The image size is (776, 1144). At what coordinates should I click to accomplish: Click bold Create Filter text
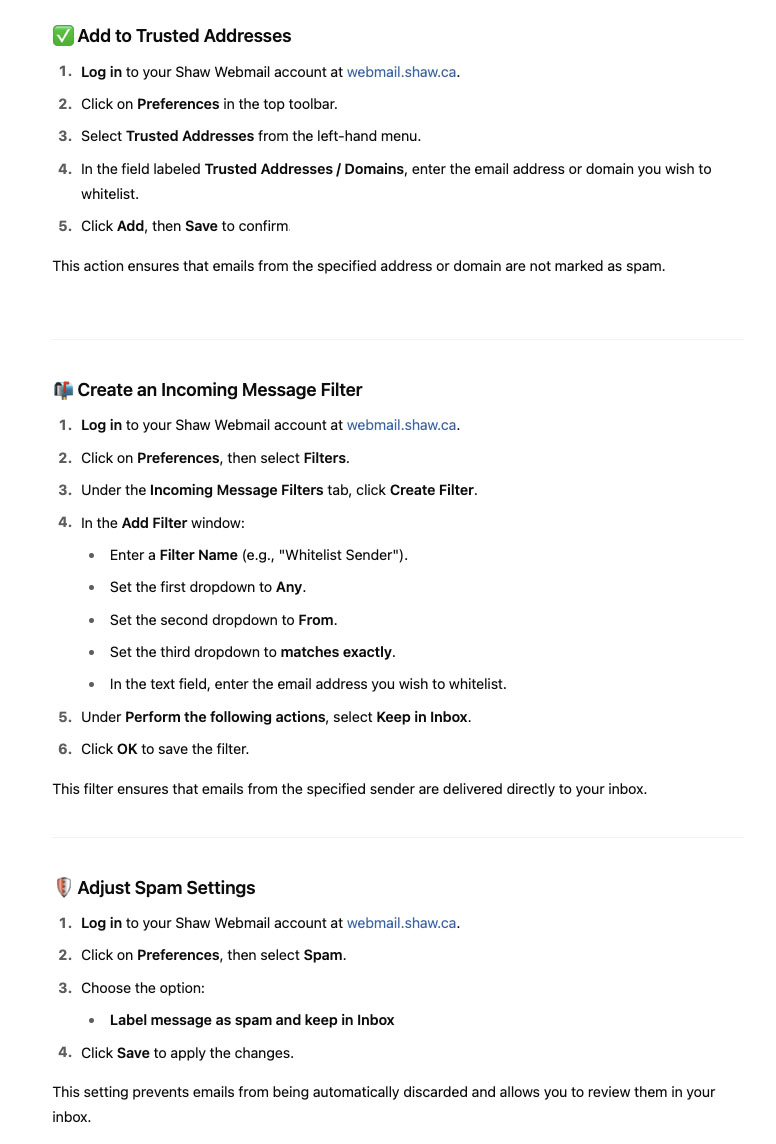coord(432,490)
